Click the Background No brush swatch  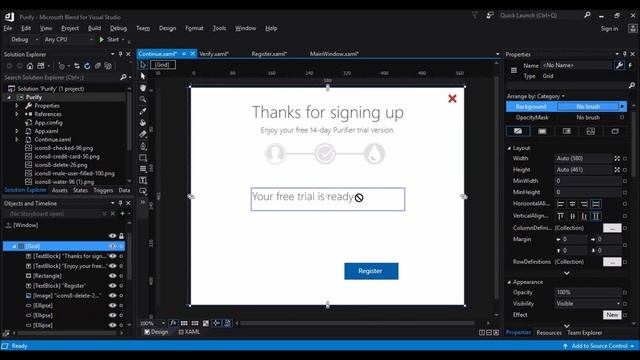click(588, 107)
